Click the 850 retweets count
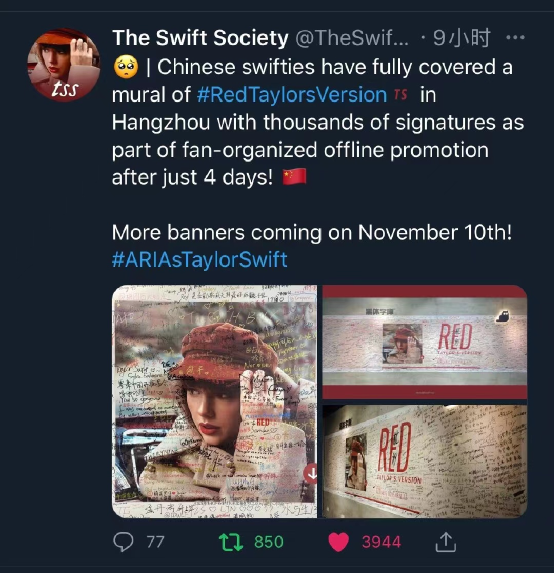 click(269, 542)
